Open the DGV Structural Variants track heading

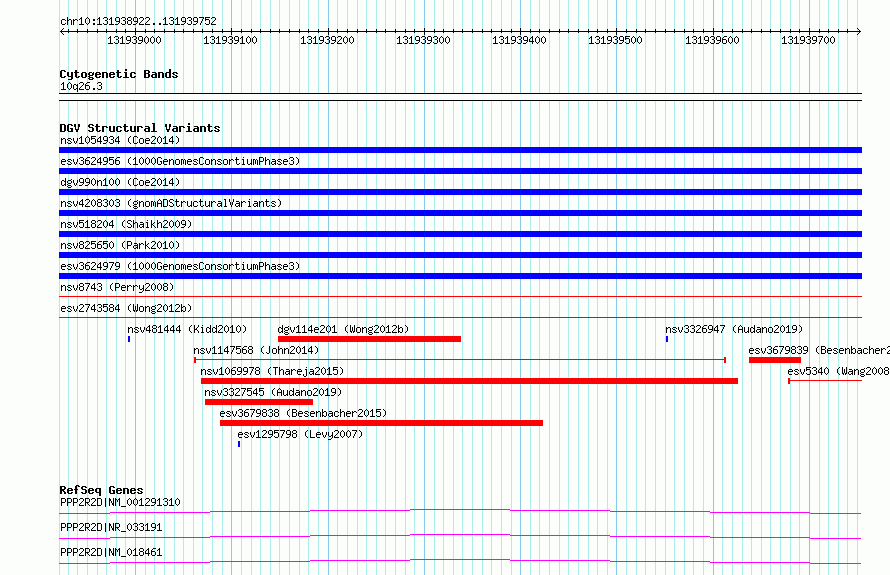click(x=140, y=128)
